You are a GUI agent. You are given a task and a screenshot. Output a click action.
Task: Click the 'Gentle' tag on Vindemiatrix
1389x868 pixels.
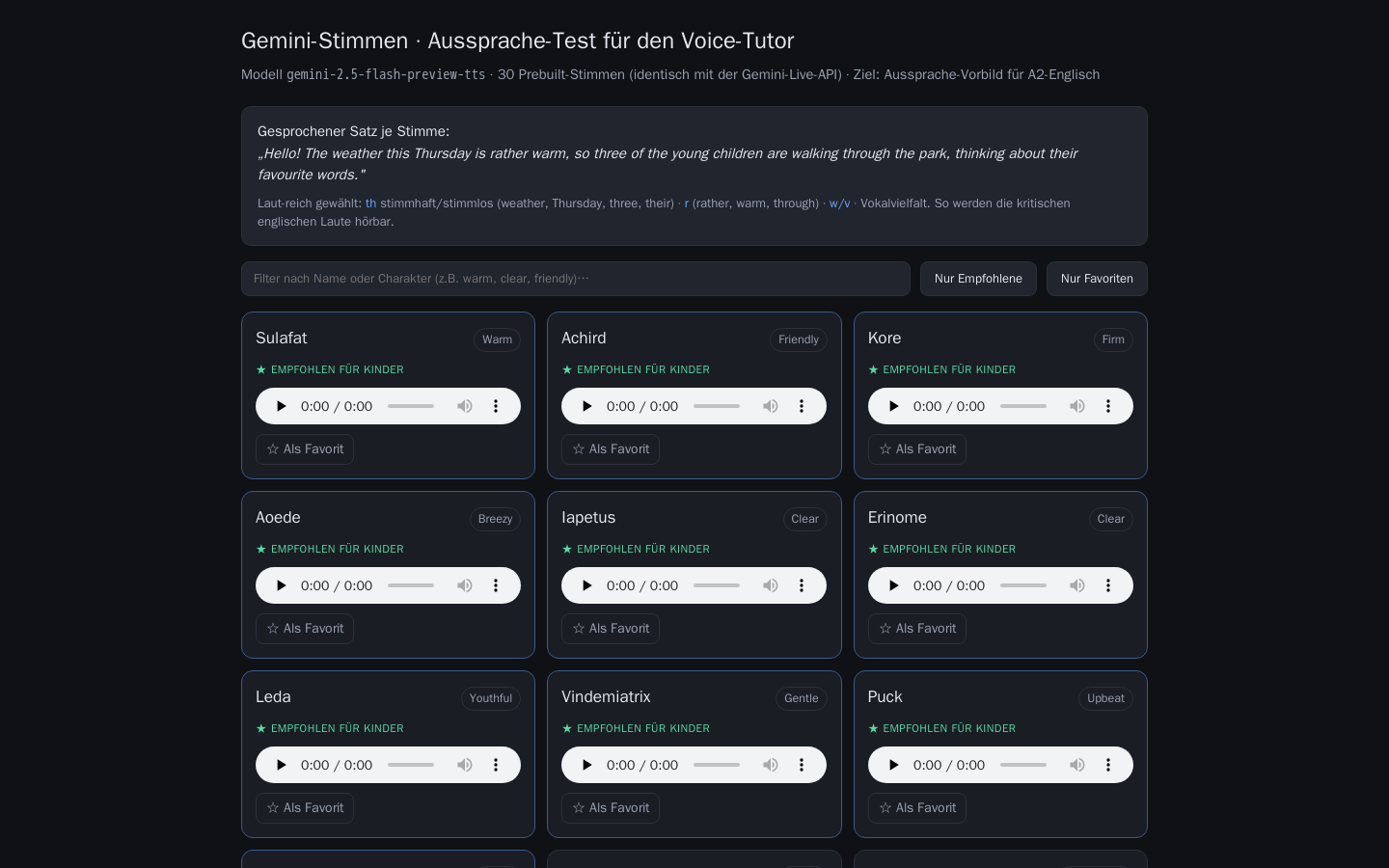click(802, 698)
